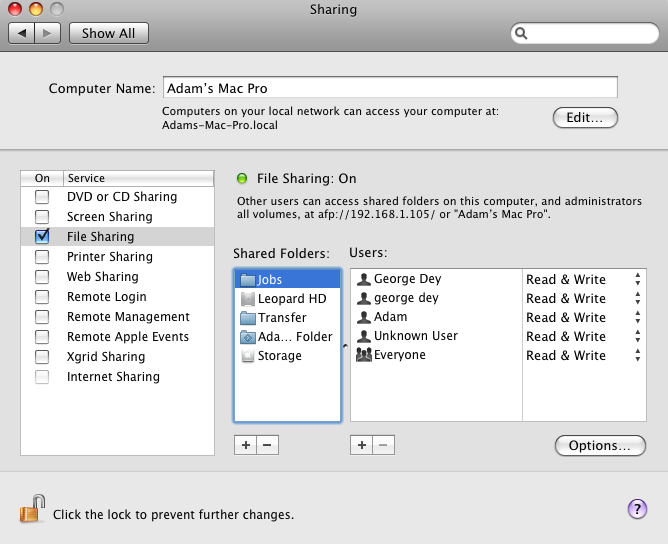Select the File Sharing service label
This screenshot has height=544, width=668.
tap(101, 237)
